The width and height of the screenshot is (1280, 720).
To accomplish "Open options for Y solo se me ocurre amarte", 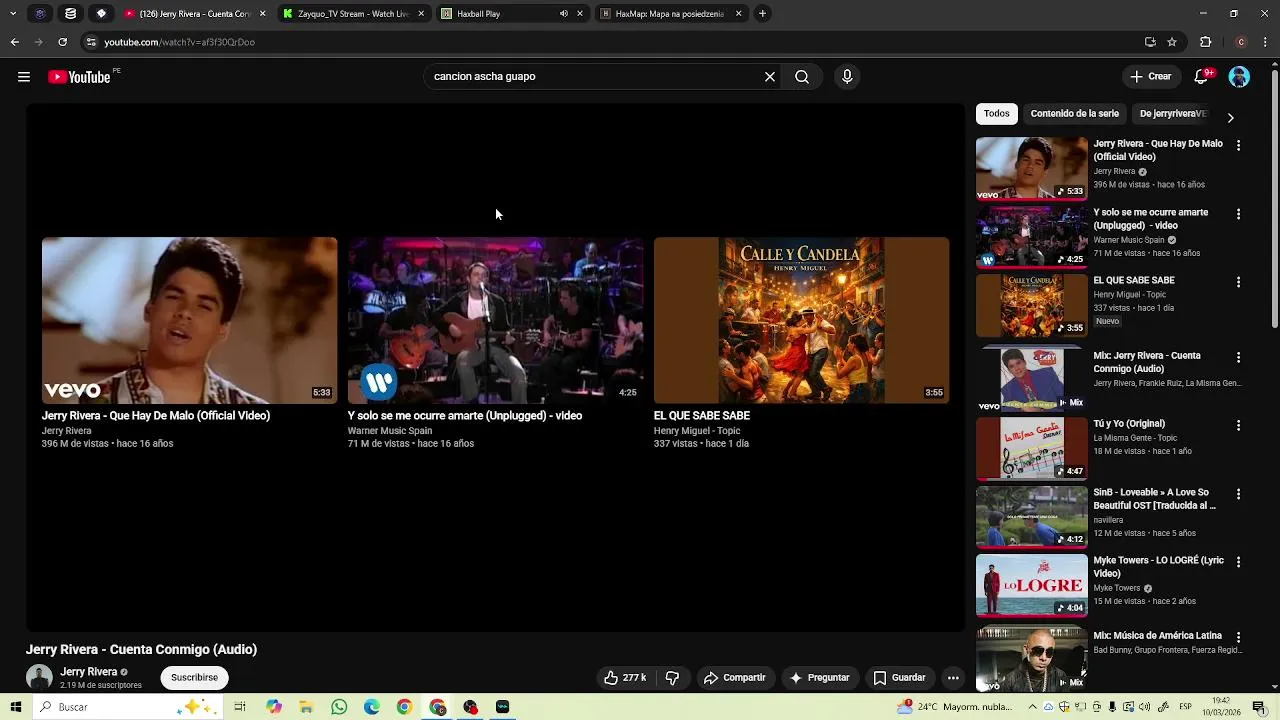I will 1238,214.
